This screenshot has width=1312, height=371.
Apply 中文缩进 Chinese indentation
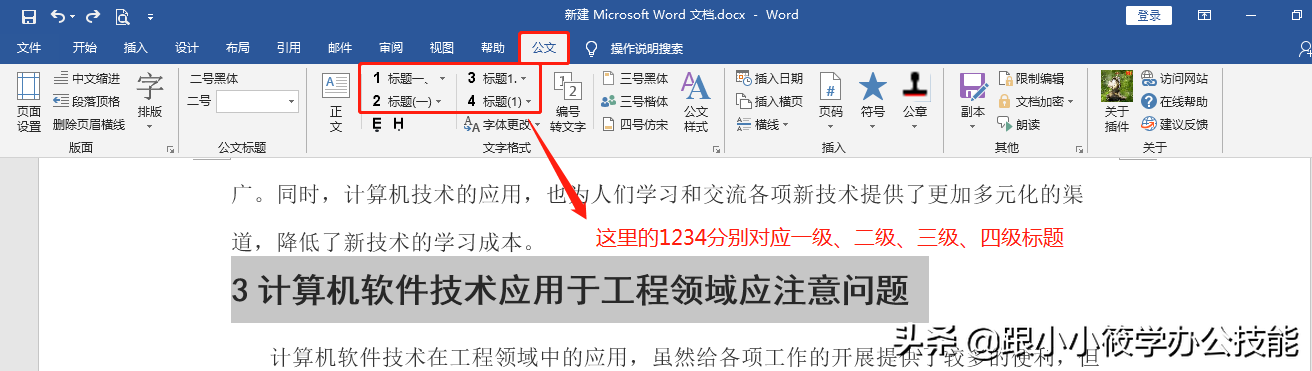[86, 78]
